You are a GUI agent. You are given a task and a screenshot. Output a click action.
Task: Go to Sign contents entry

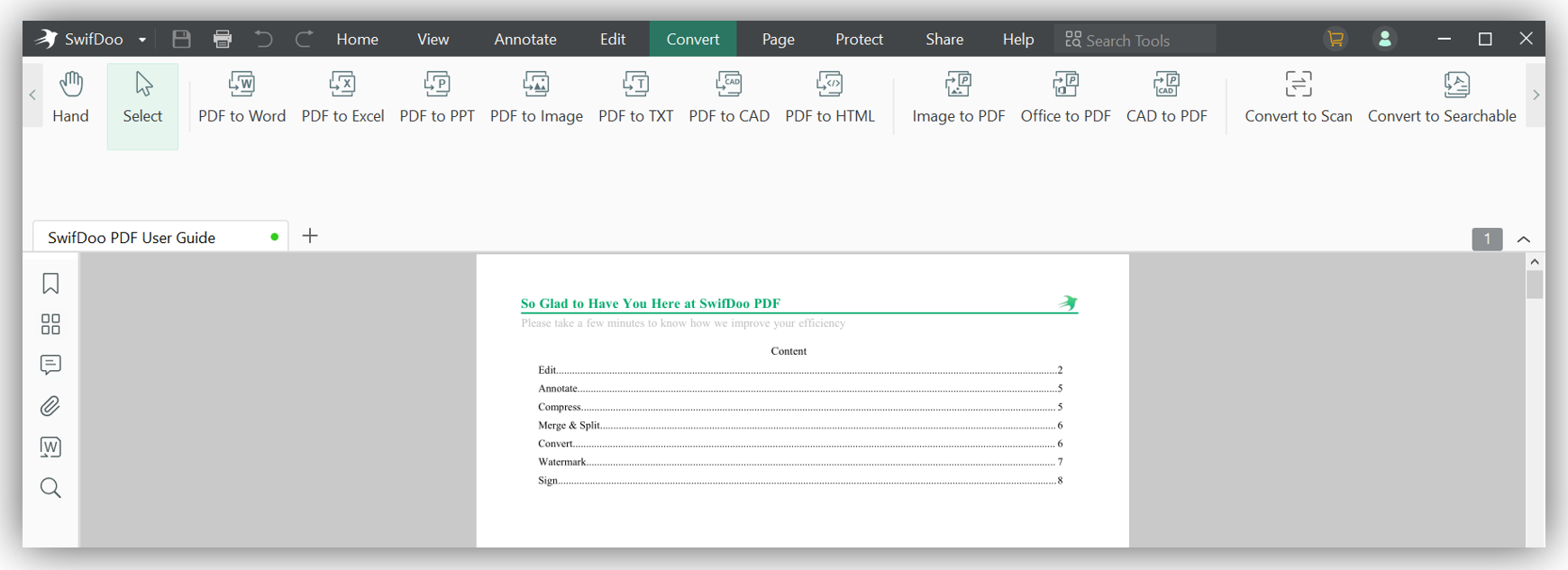800,481
